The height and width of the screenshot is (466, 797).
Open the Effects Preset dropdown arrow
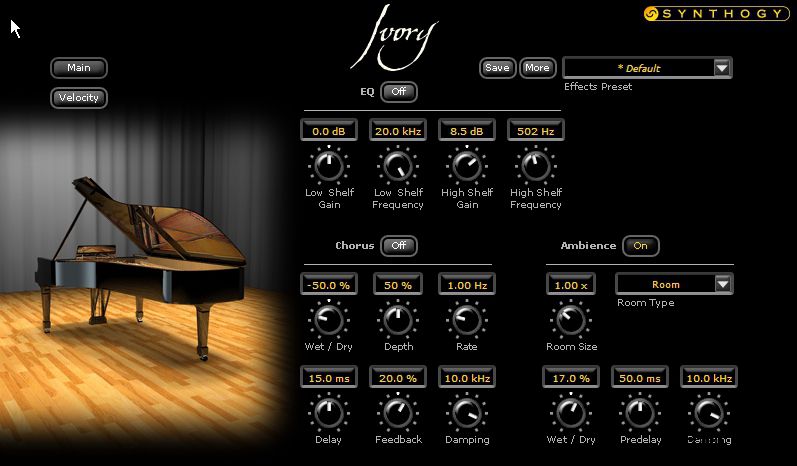pos(722,68)
